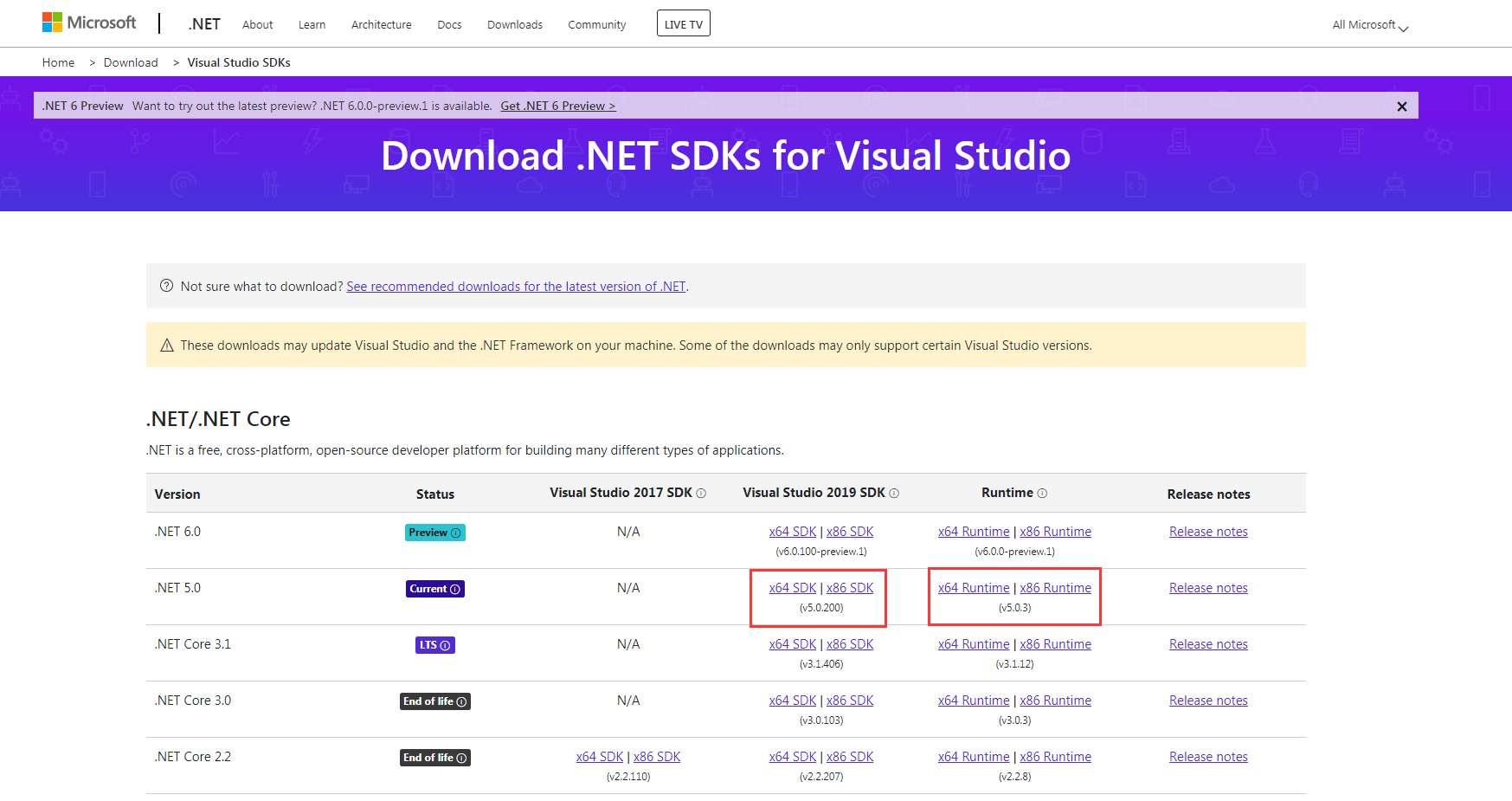Screen dimensions: 1512x801
Task: Download .NET 6.0 x64 Runtime
Action: (974, 532)
